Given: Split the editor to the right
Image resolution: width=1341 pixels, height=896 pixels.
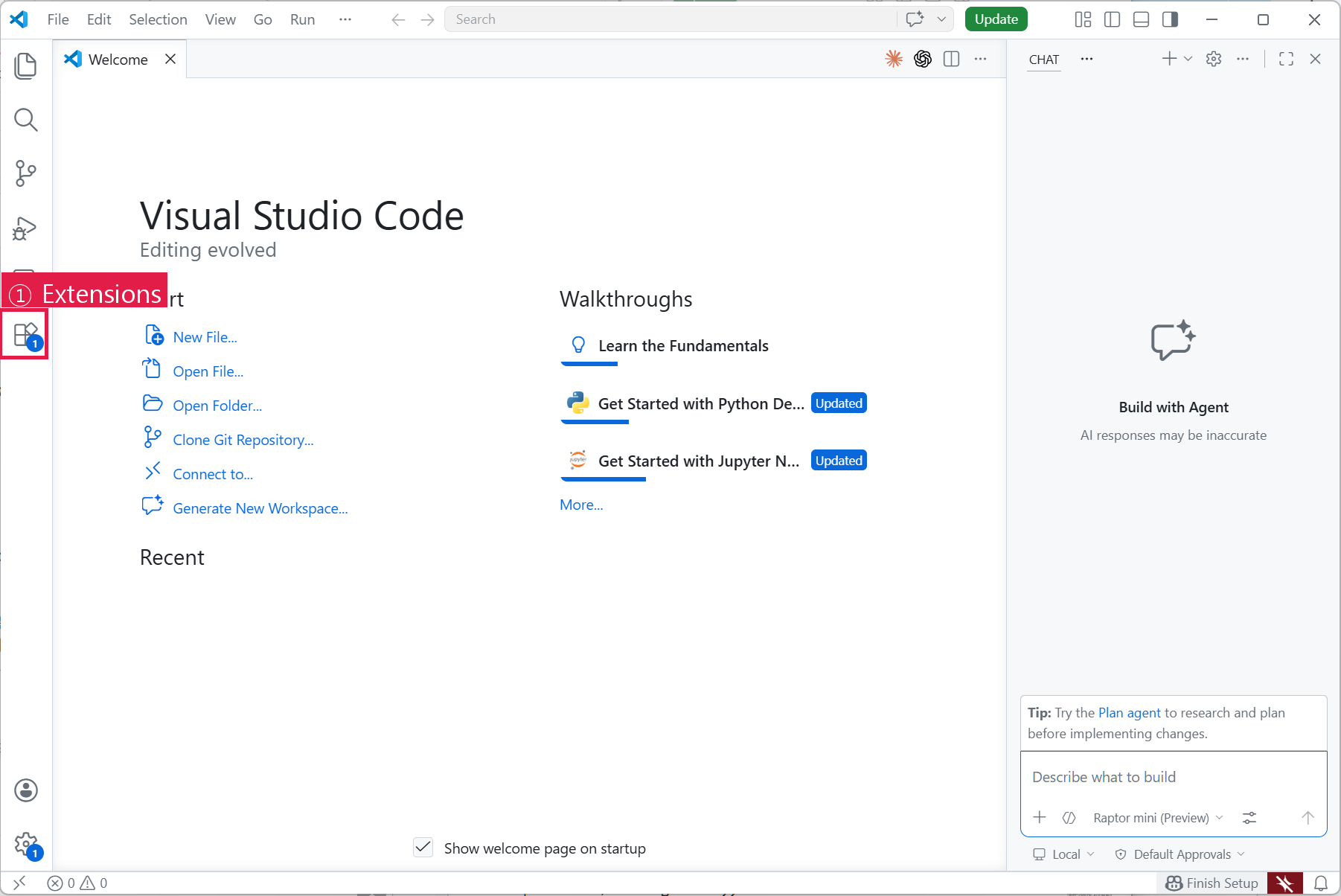Looking at the screenshot, I should tap(951, 59).
